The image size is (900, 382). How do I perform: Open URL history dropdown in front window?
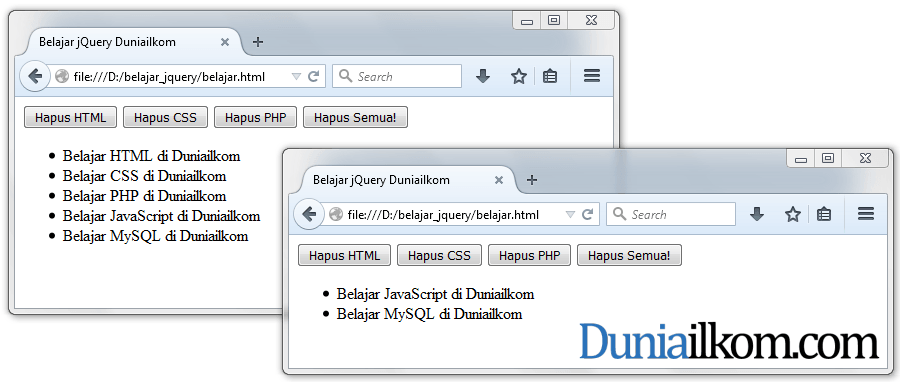point(570,215)
